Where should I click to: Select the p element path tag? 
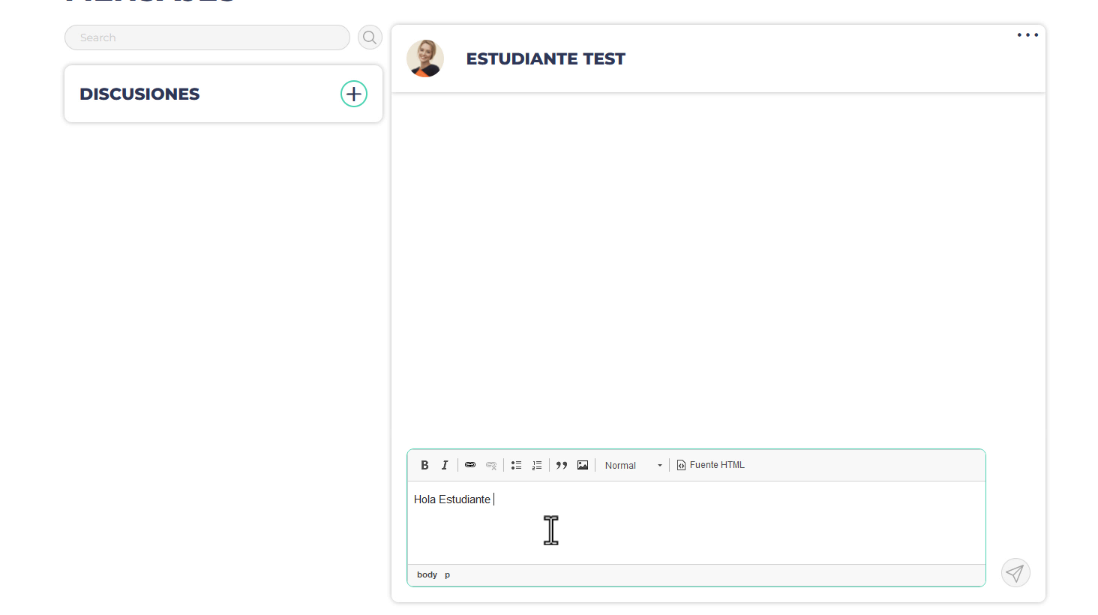447,575
